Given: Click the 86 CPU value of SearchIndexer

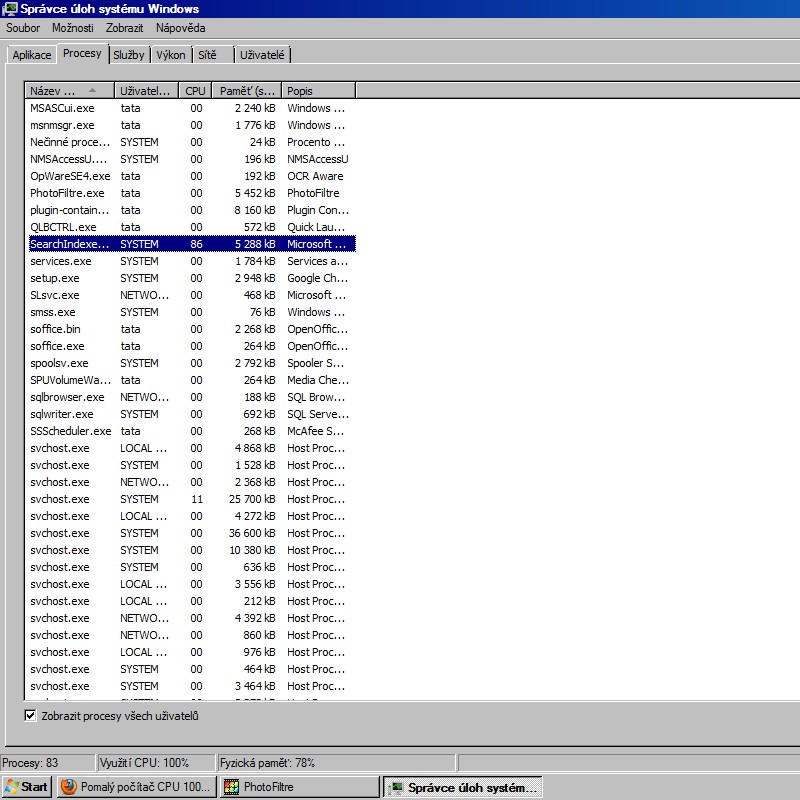Looking at the screenshot, I should pos(196,244).
